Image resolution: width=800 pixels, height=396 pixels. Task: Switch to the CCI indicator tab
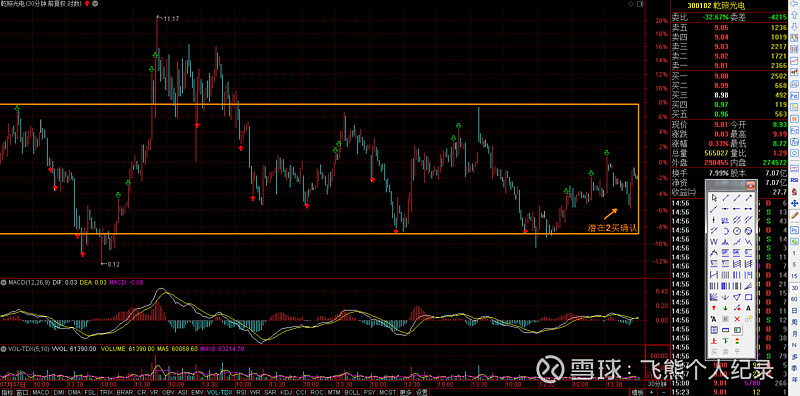[302, 392]
